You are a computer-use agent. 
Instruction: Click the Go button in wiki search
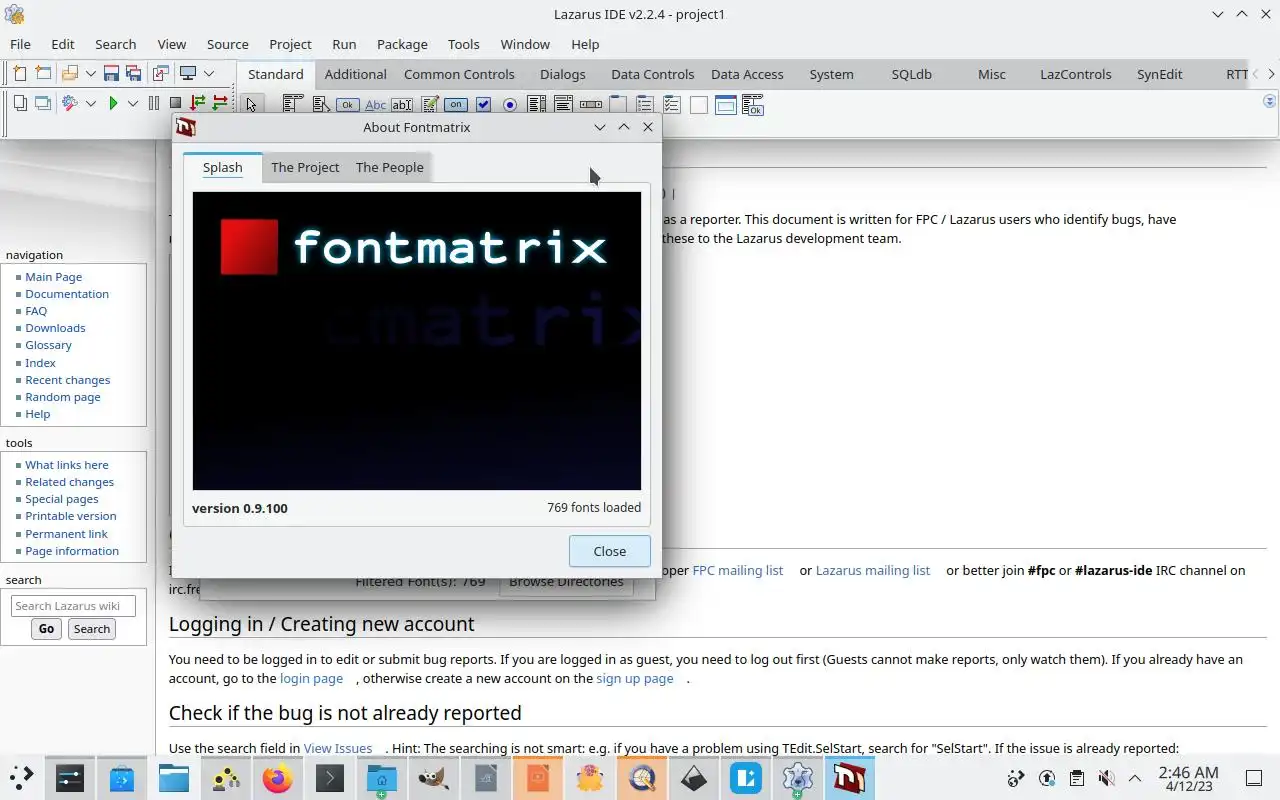click(47, 629)
